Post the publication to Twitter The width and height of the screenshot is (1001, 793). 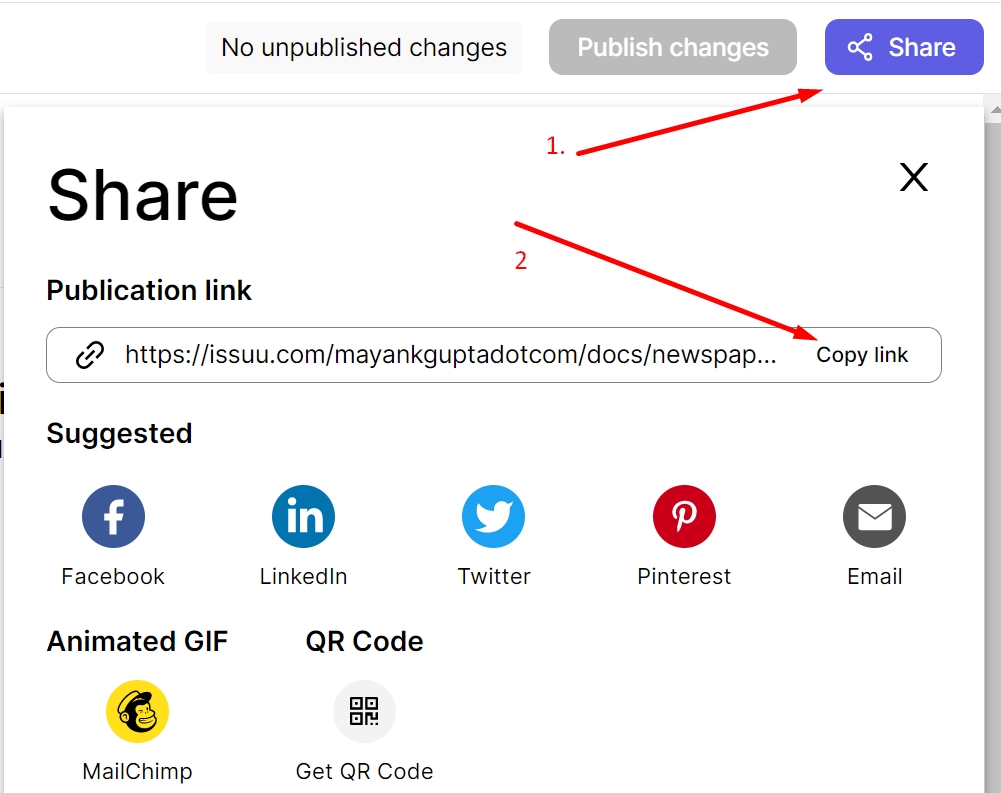tap(493, 516)
